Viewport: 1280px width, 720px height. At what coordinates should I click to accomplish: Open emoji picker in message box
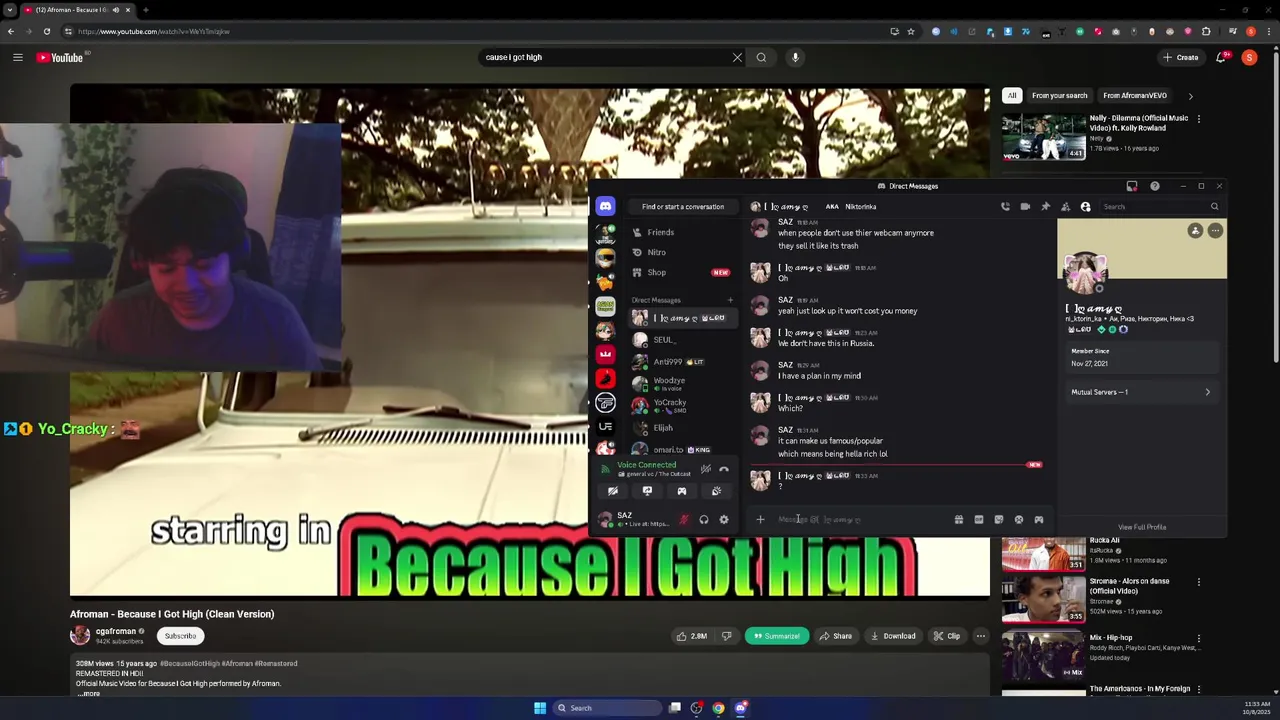[1019, 520]
